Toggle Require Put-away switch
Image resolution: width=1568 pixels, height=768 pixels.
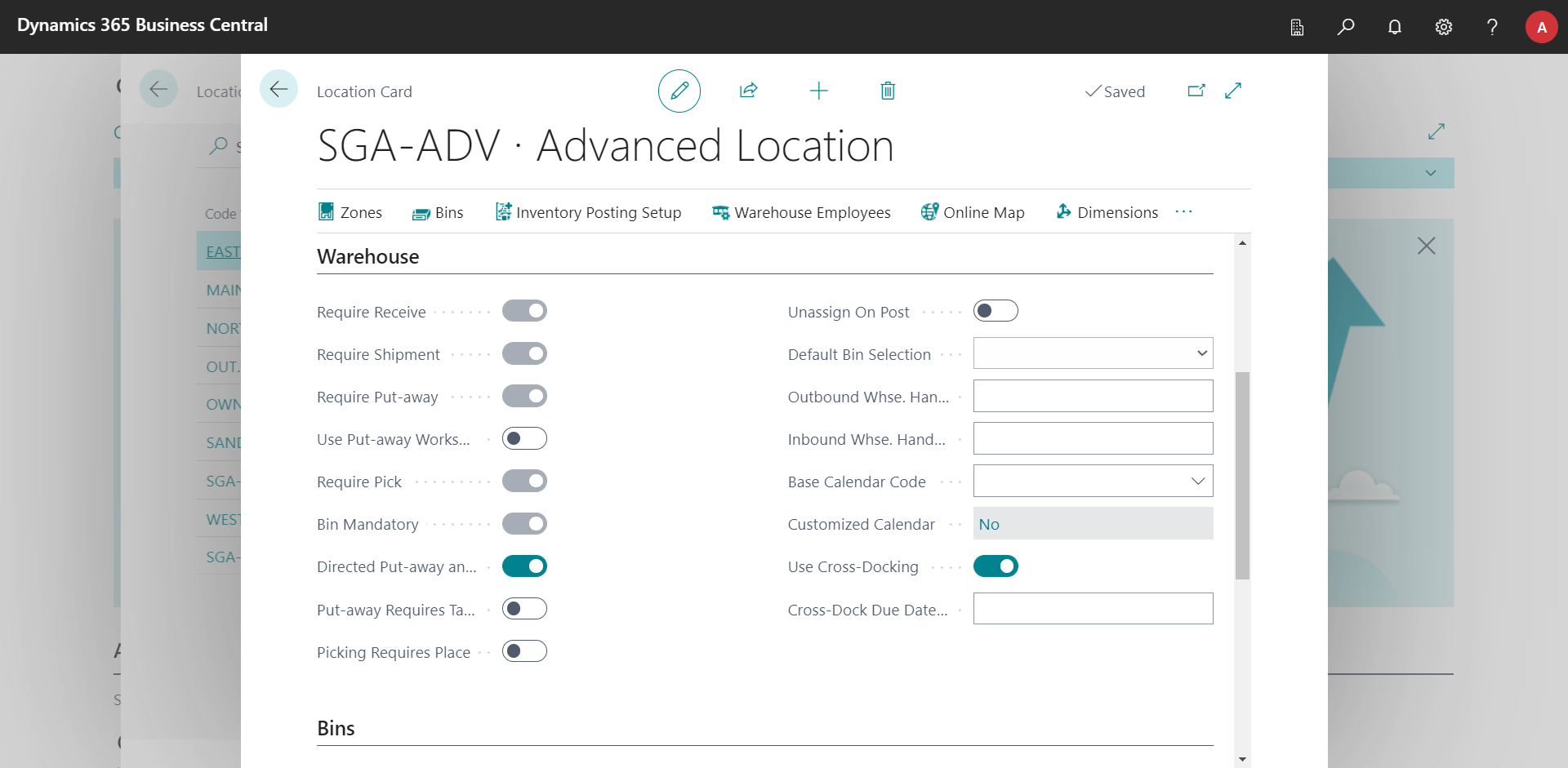tap(524, 396)
